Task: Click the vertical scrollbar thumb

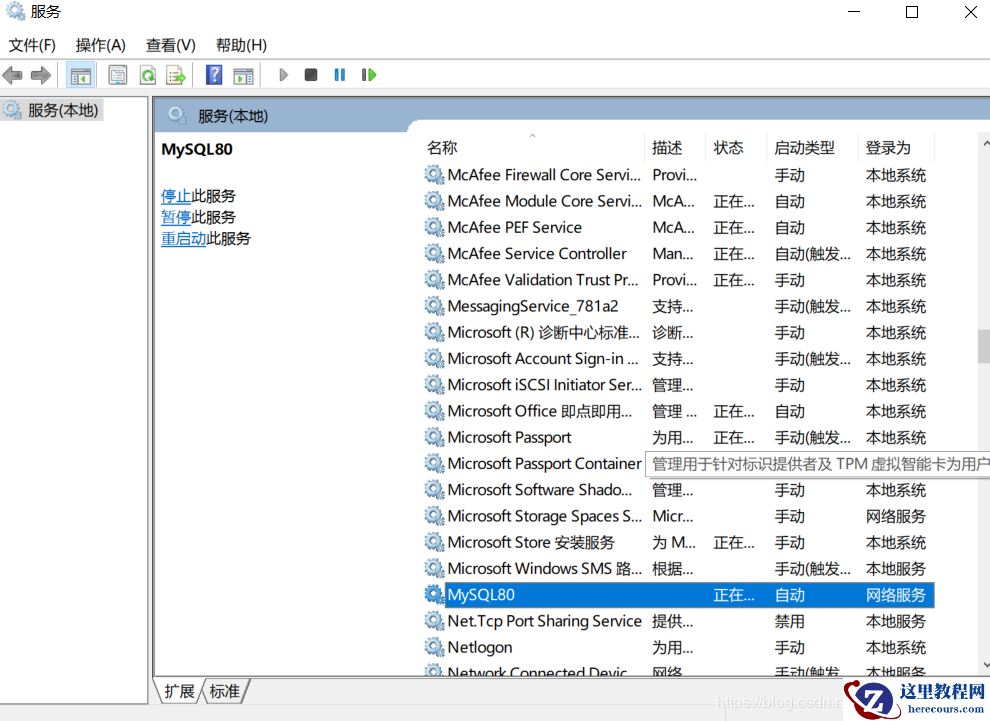Action: (984, 346)
